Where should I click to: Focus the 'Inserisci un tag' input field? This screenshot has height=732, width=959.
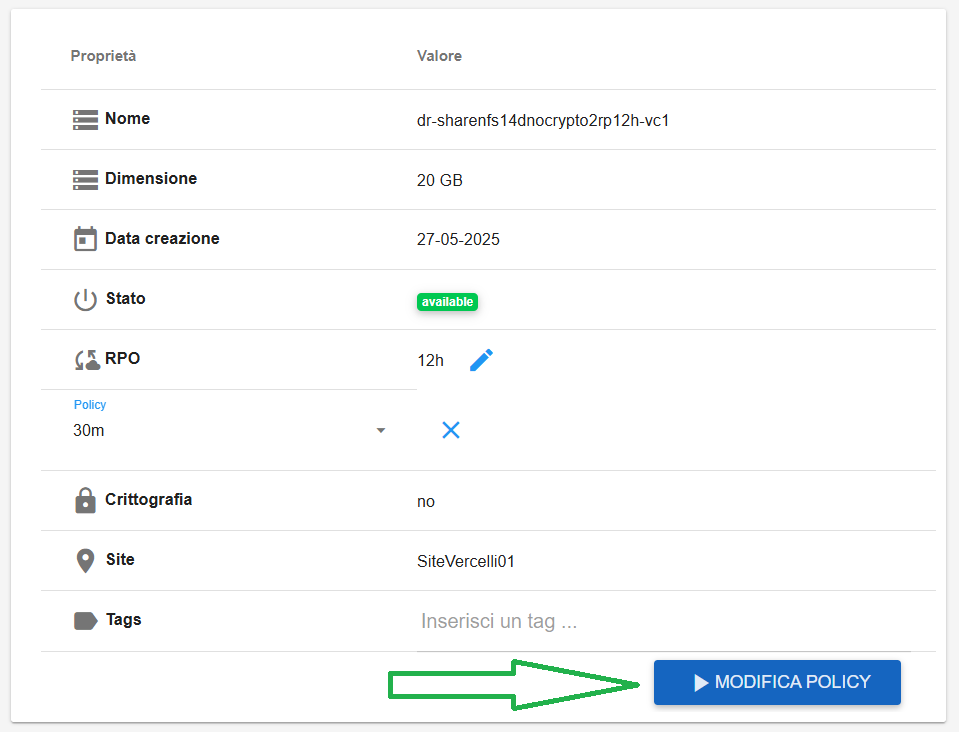pyautogui.click(x=664, y=621)
